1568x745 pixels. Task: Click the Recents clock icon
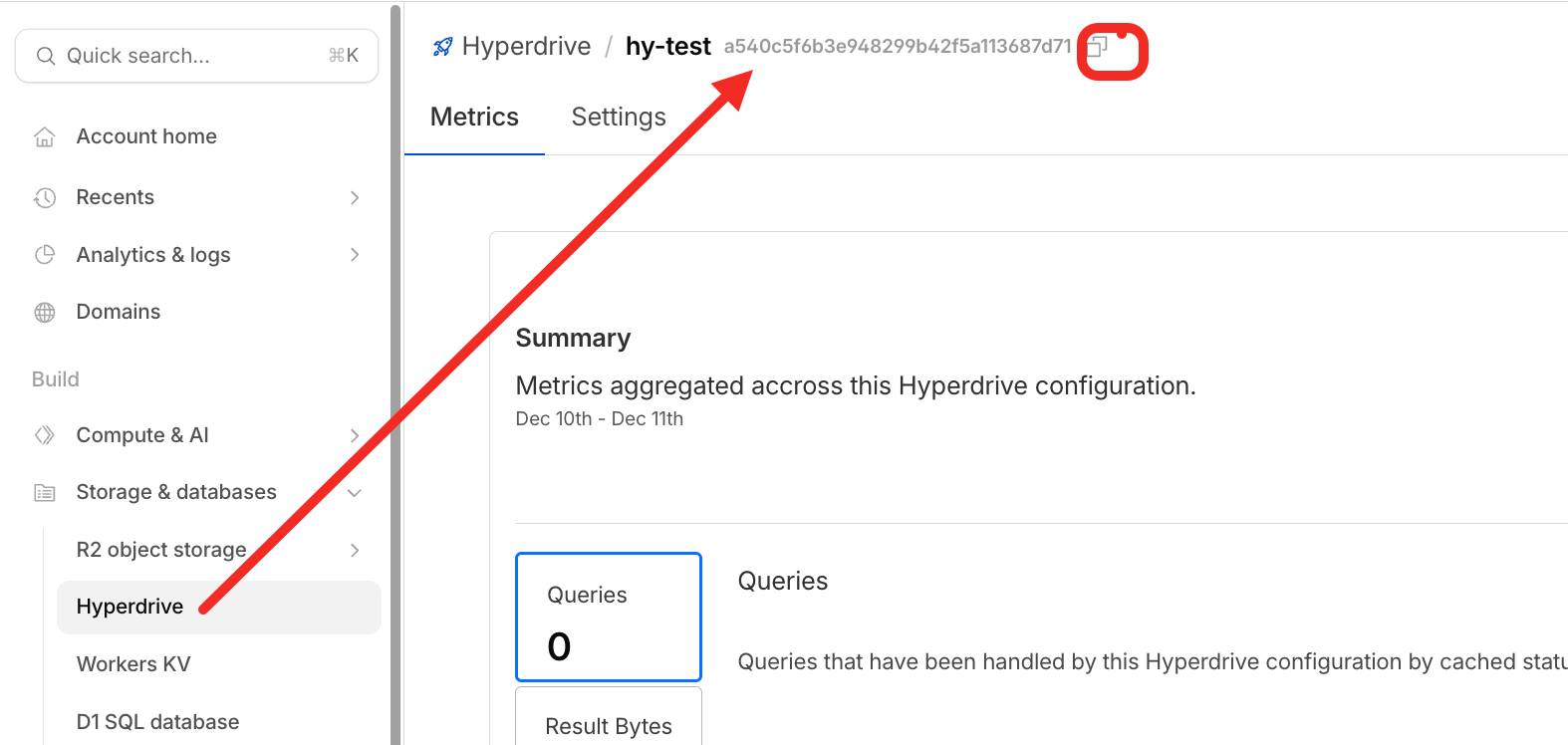(x=45, y=197)
